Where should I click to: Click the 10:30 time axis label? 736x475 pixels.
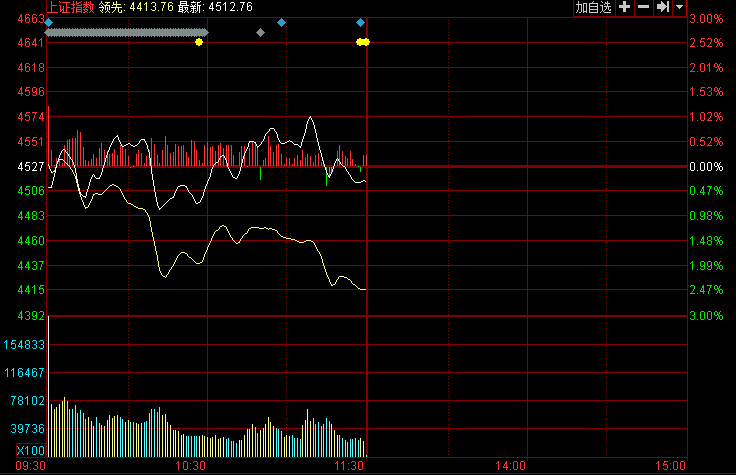coord(190,466)
